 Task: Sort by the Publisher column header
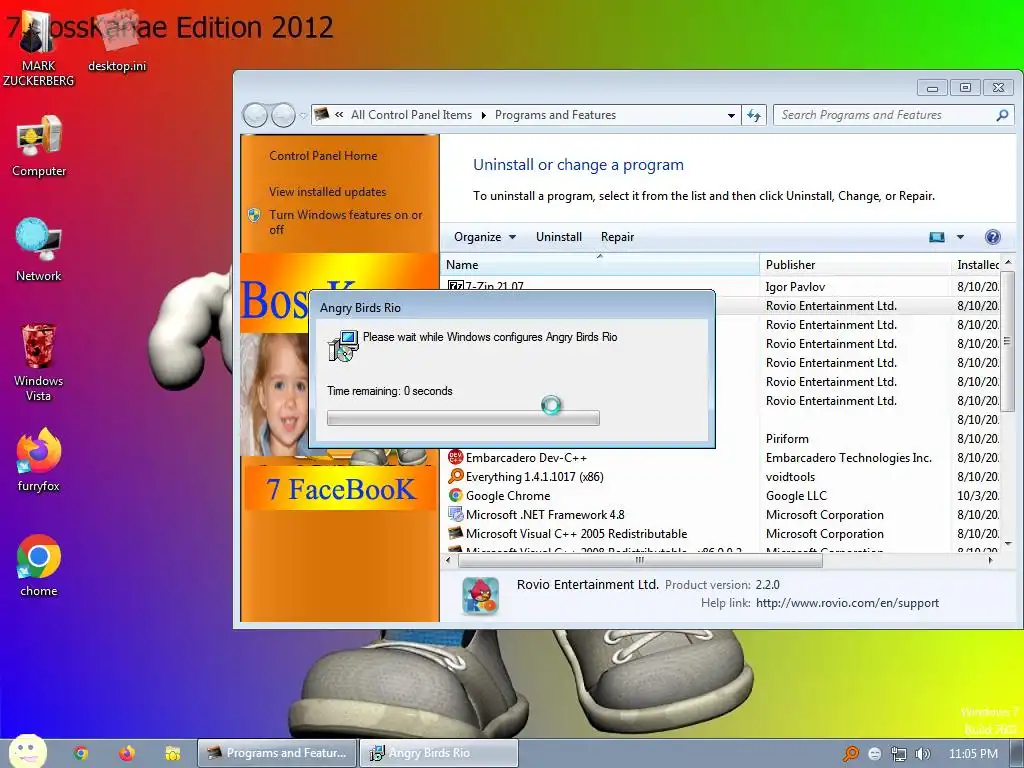coord(854,264)
